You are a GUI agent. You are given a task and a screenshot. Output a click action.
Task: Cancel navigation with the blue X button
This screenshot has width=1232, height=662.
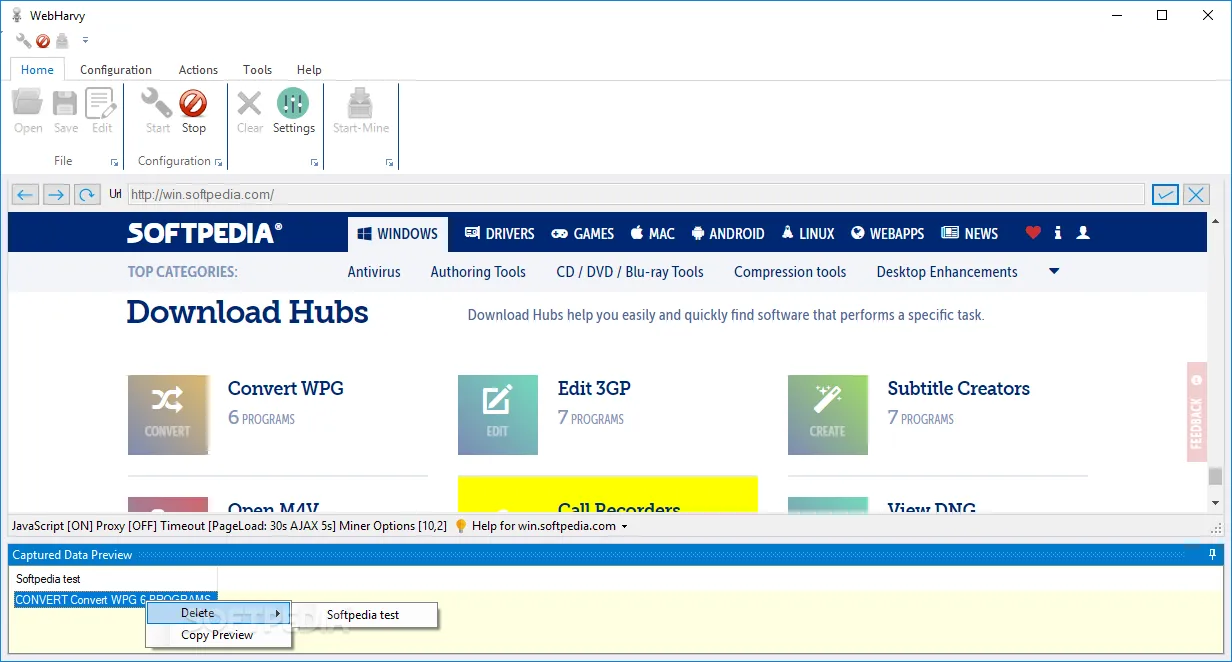click(1196, 194)
